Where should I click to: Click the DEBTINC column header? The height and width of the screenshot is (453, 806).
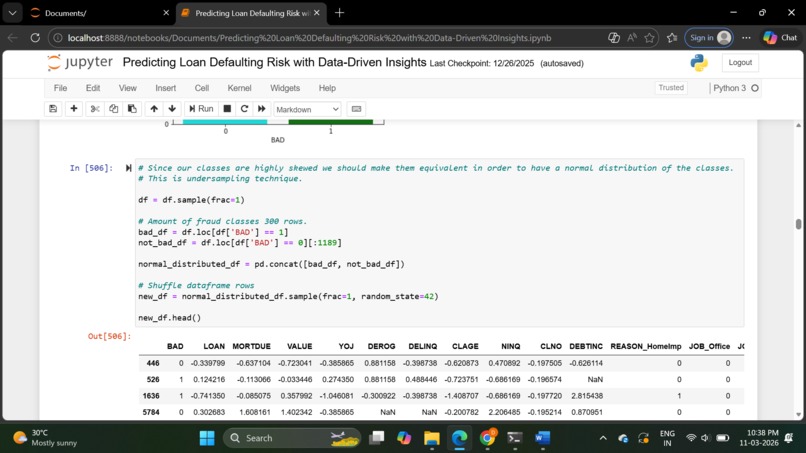pos(585,347)
